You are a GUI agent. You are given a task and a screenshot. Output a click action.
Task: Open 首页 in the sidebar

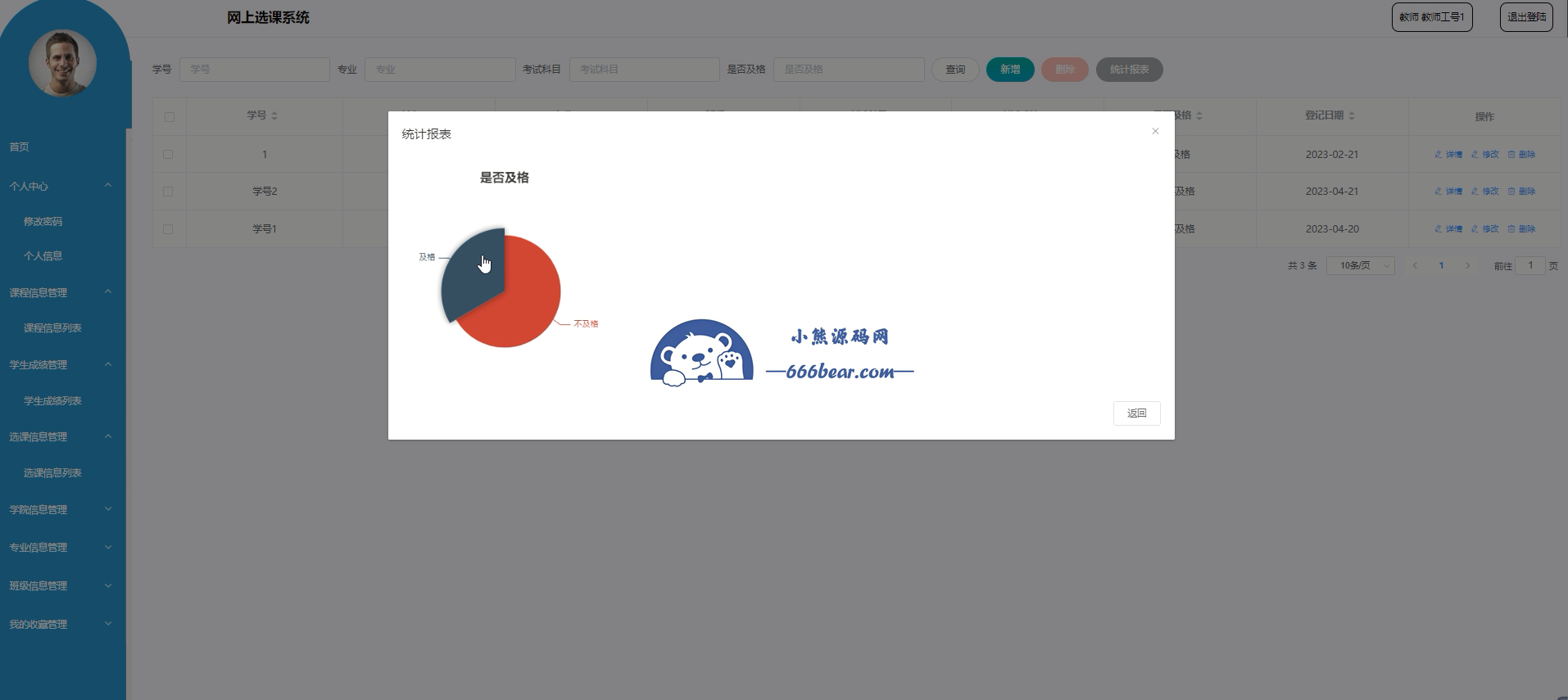[x=19, y=147]
